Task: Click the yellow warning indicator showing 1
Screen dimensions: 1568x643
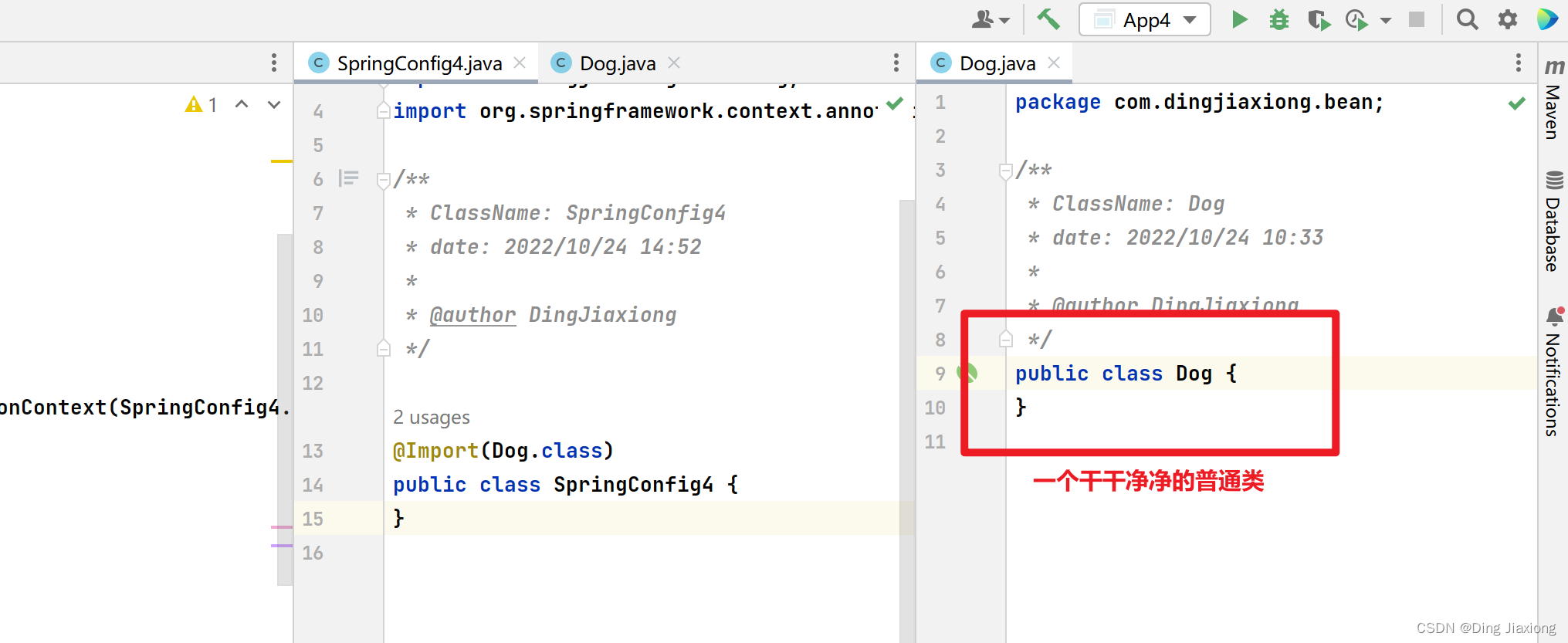Action: [201, 104]
